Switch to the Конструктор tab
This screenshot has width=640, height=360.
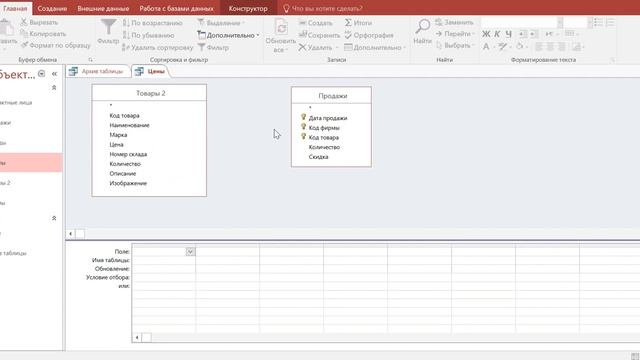pos(248,8)
